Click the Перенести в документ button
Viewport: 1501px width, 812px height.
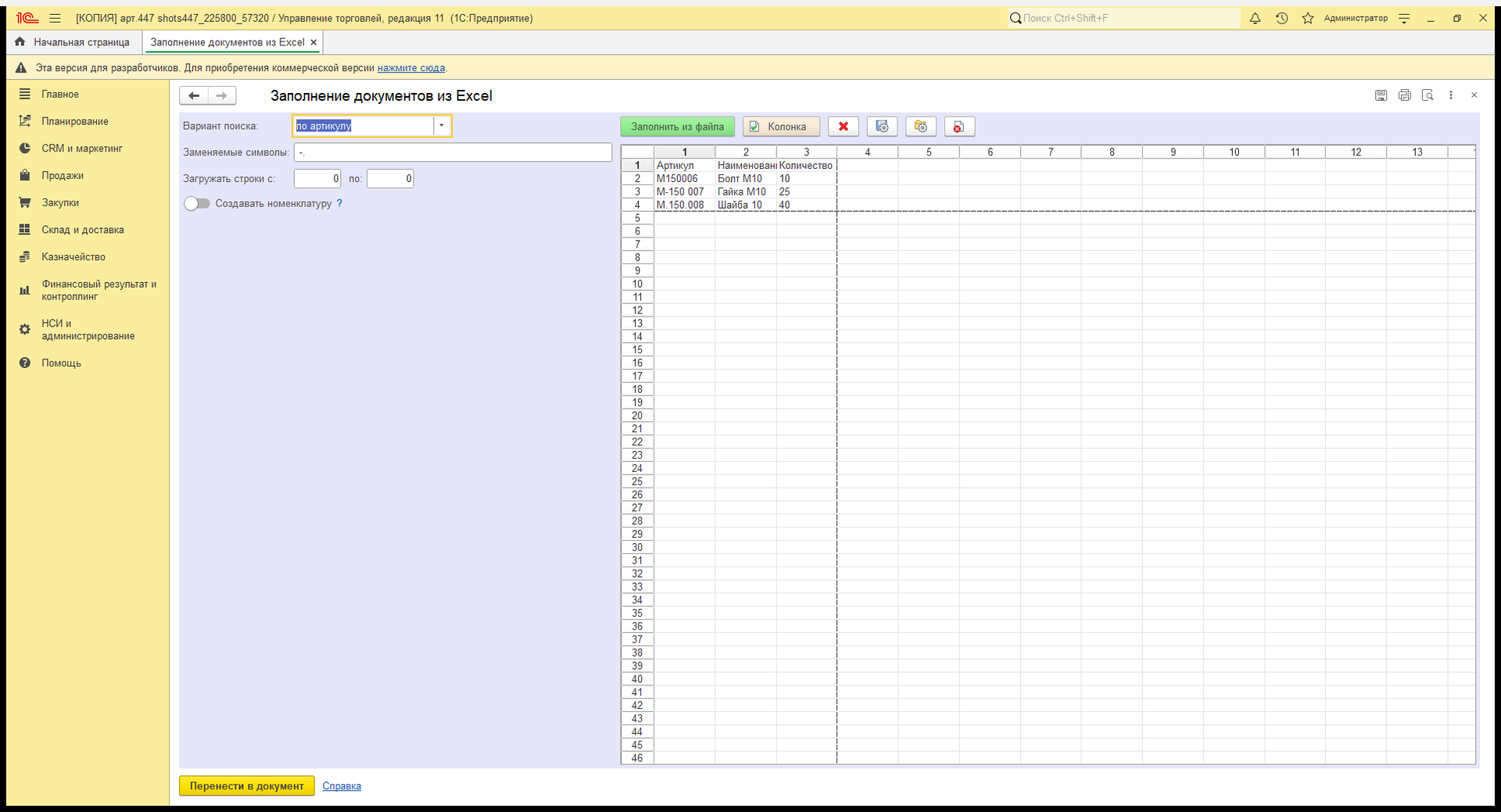pos(246,786)
